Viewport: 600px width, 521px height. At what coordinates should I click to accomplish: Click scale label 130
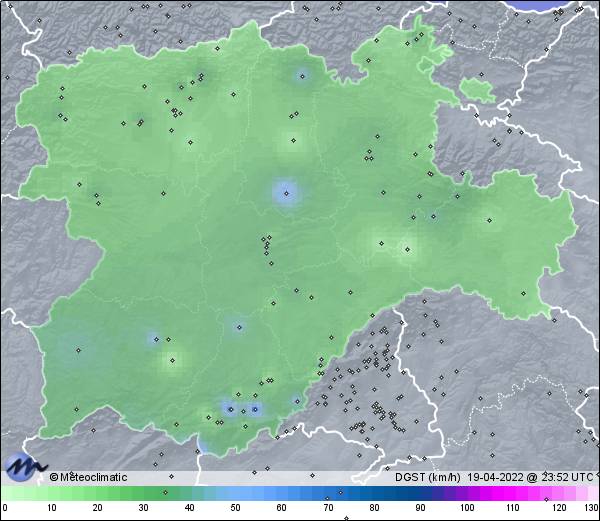[x=592, y=508]
